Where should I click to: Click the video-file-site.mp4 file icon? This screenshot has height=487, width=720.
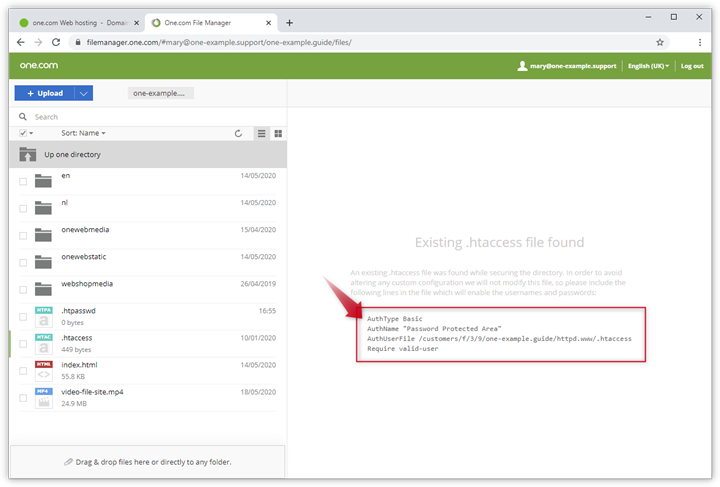[x=44, y=398]
